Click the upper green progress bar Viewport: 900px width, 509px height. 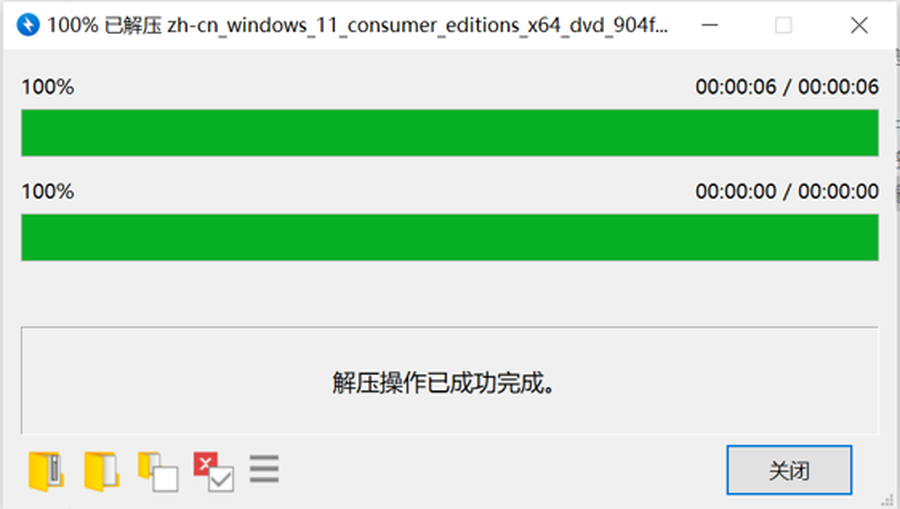point(450,133)
